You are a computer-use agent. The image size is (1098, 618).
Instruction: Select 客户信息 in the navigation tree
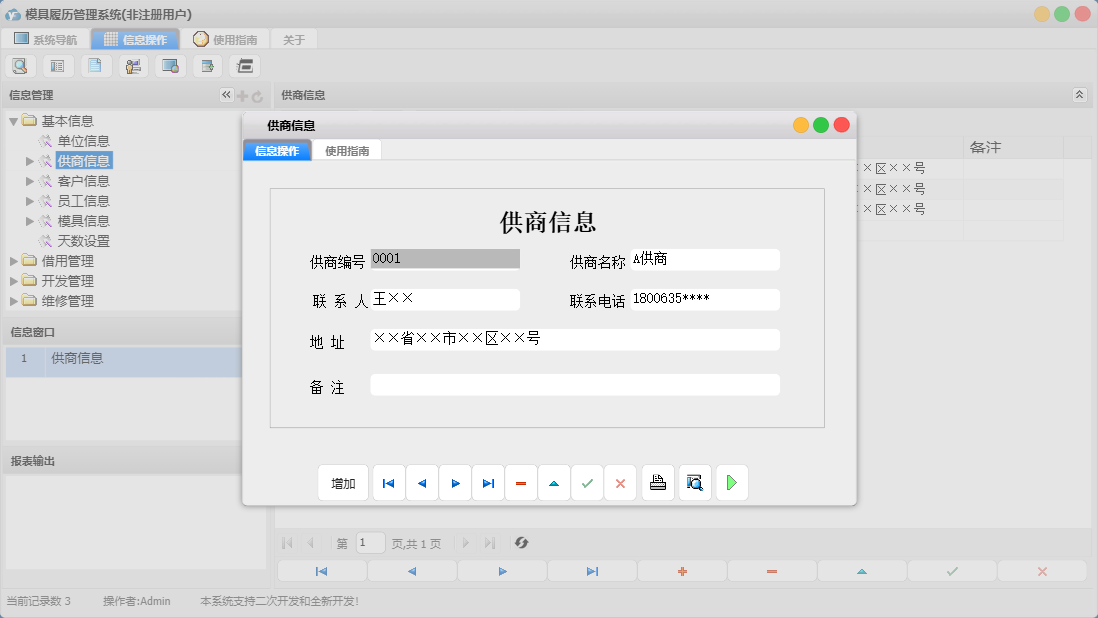point(84,180)
